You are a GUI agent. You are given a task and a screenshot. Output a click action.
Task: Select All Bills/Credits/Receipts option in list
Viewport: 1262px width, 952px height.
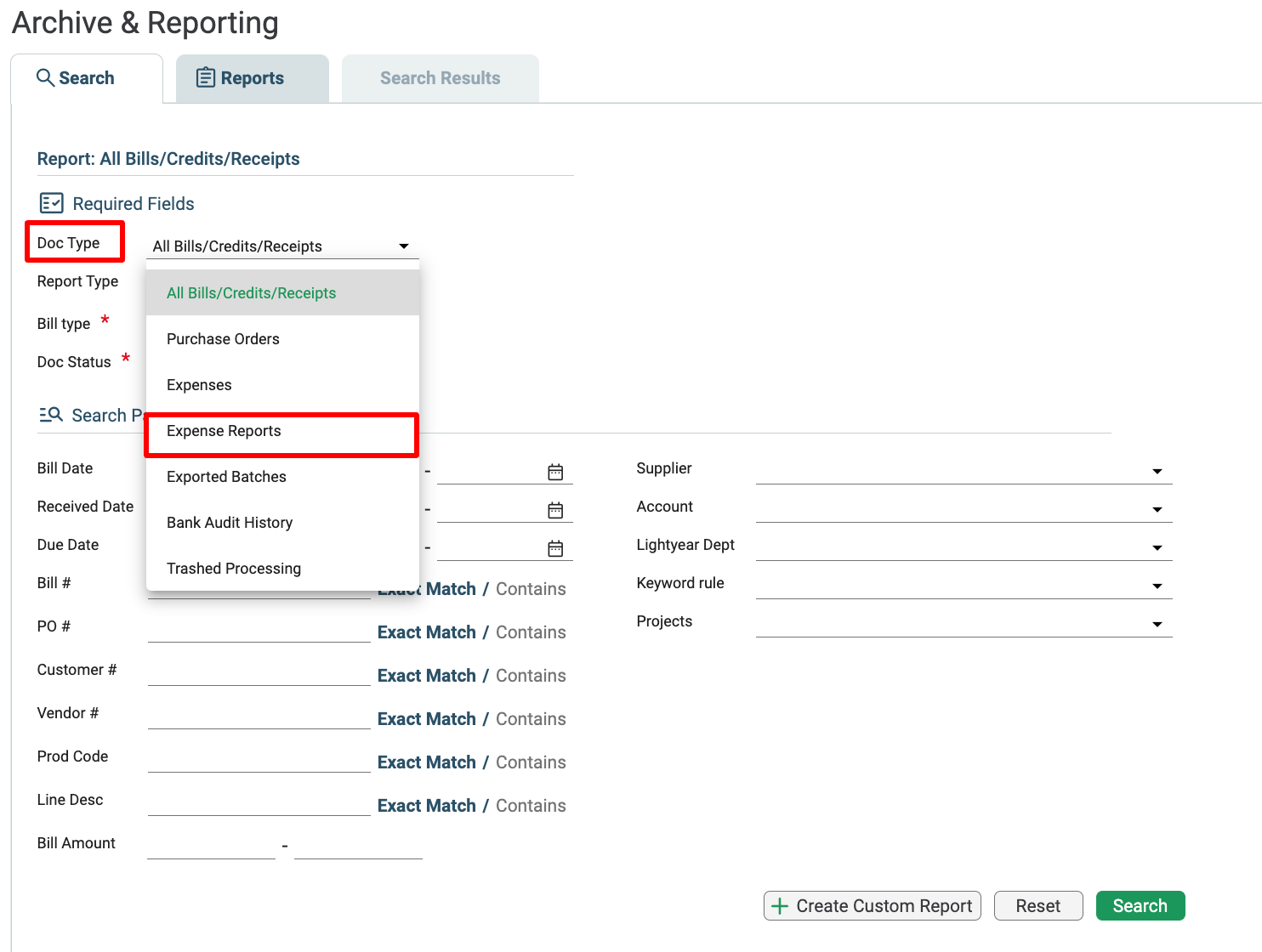[x=282, y=293]
